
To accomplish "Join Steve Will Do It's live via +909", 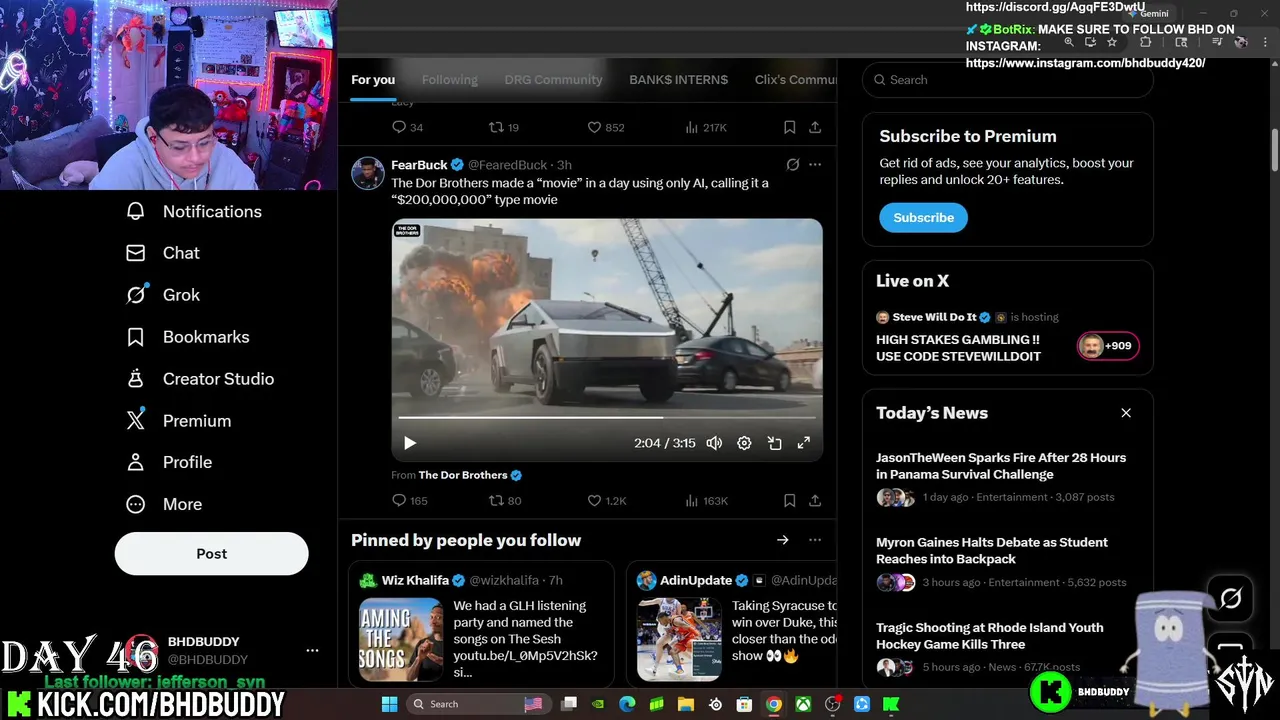I will tap(1108, 346).
